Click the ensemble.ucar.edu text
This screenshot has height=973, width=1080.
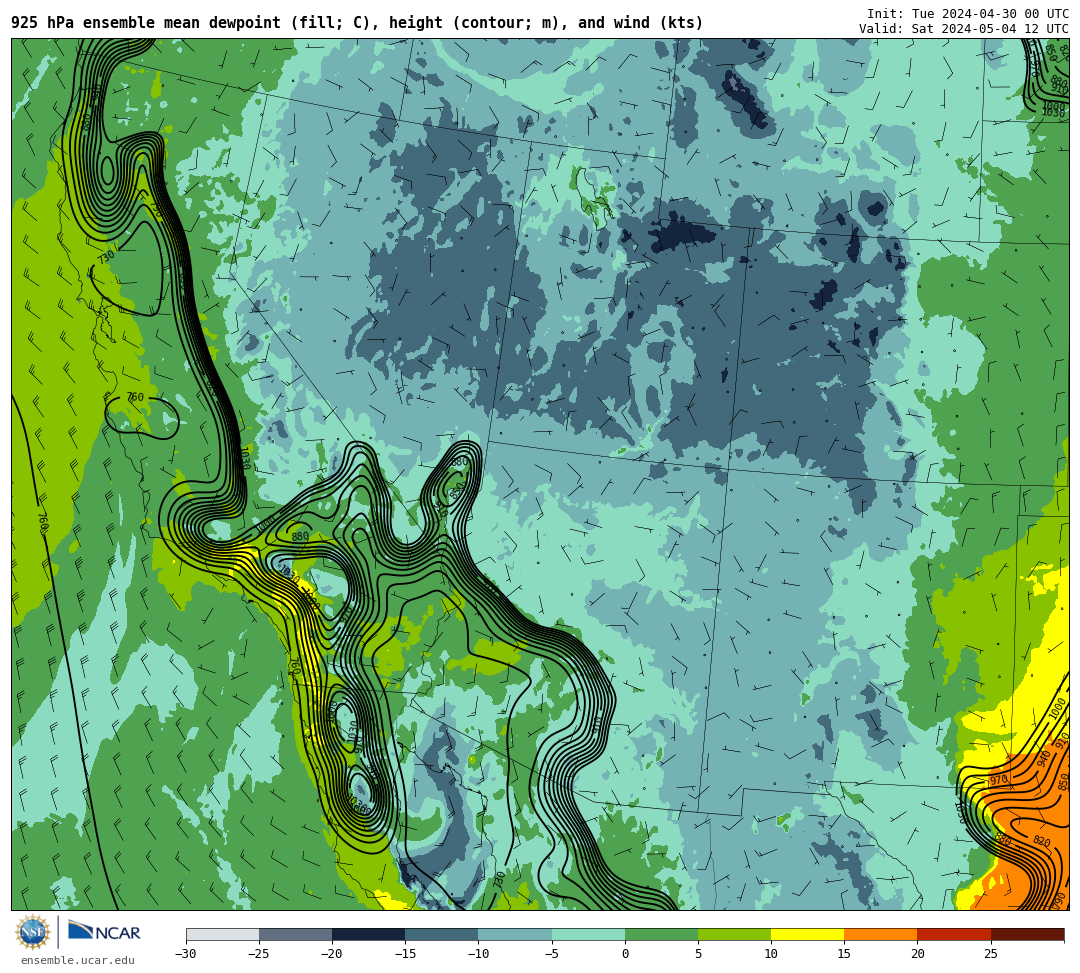(77, 960)
